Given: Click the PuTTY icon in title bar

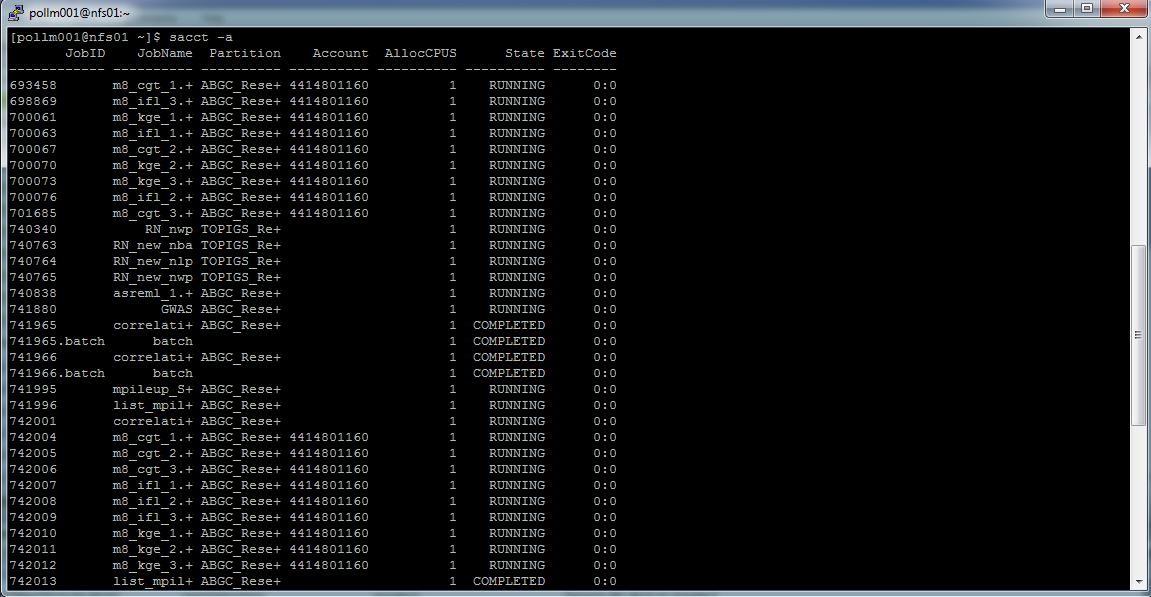Looking at the screenshot, I should (x=15, y=13).
